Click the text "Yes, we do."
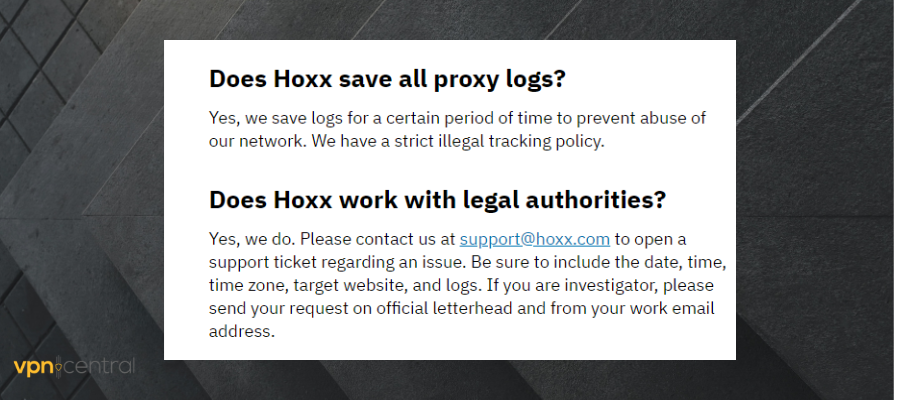 tap(252, 239)
